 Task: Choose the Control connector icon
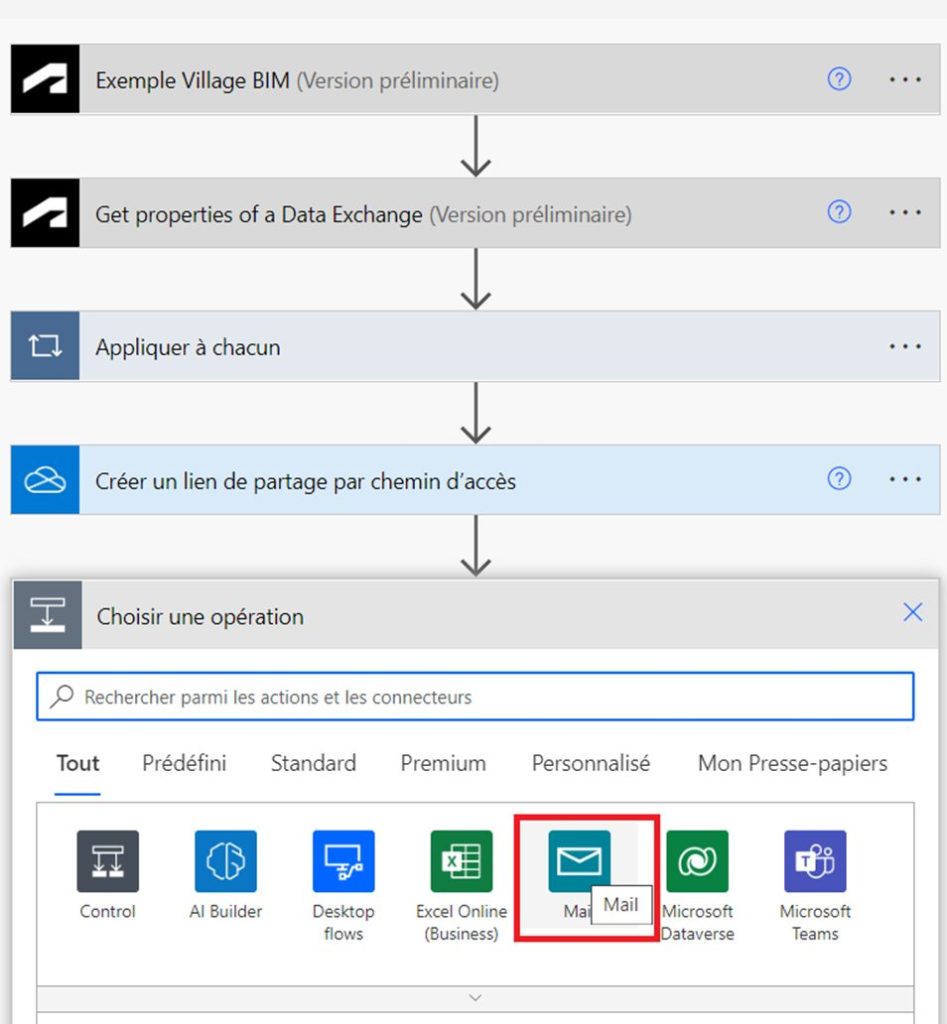(108, 861)
